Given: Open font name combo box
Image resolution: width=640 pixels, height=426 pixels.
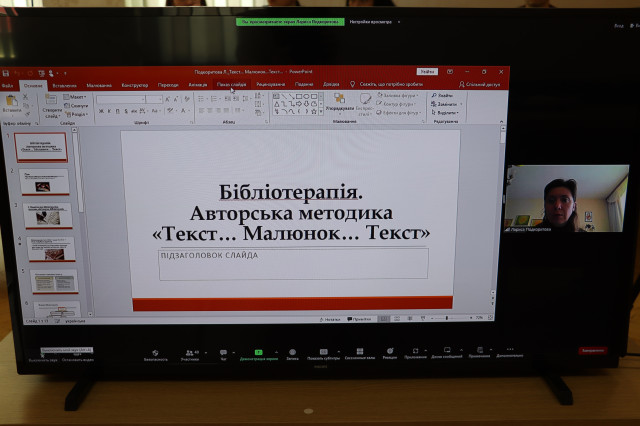Looking at the screenshot, I should point(120,99).
